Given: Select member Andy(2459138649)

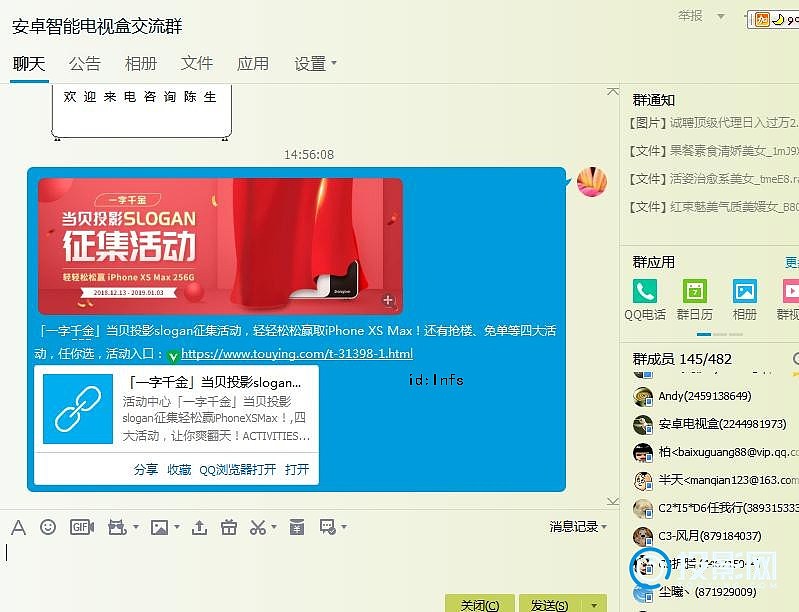Looking at the screenshot, I should 705,396.
